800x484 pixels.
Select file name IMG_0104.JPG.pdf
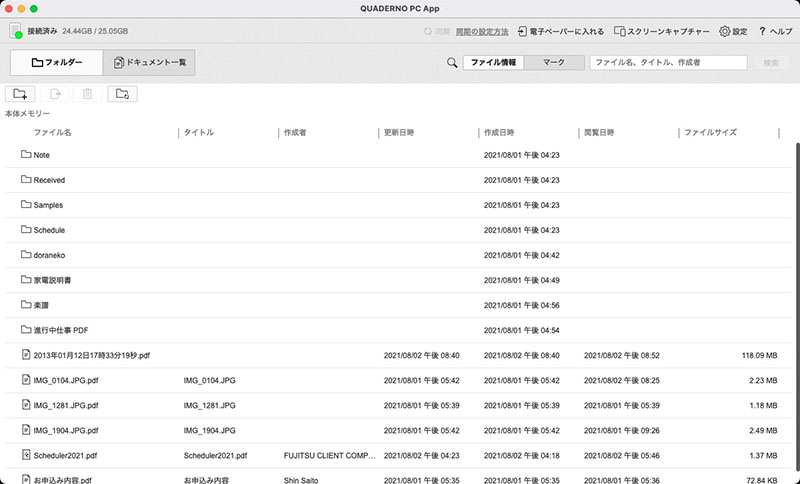point(66,380)
